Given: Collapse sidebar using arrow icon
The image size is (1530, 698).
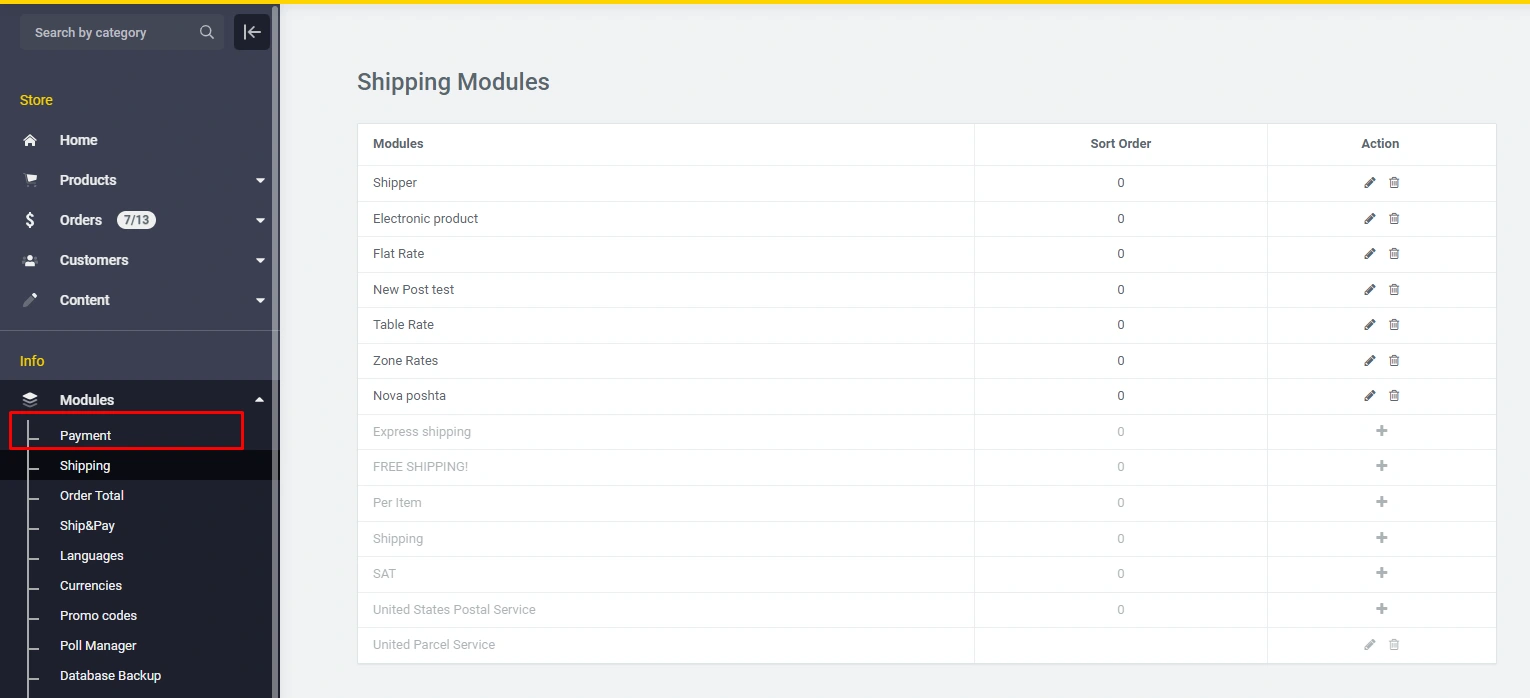Looking at the screenshot, I should point(252,32).
